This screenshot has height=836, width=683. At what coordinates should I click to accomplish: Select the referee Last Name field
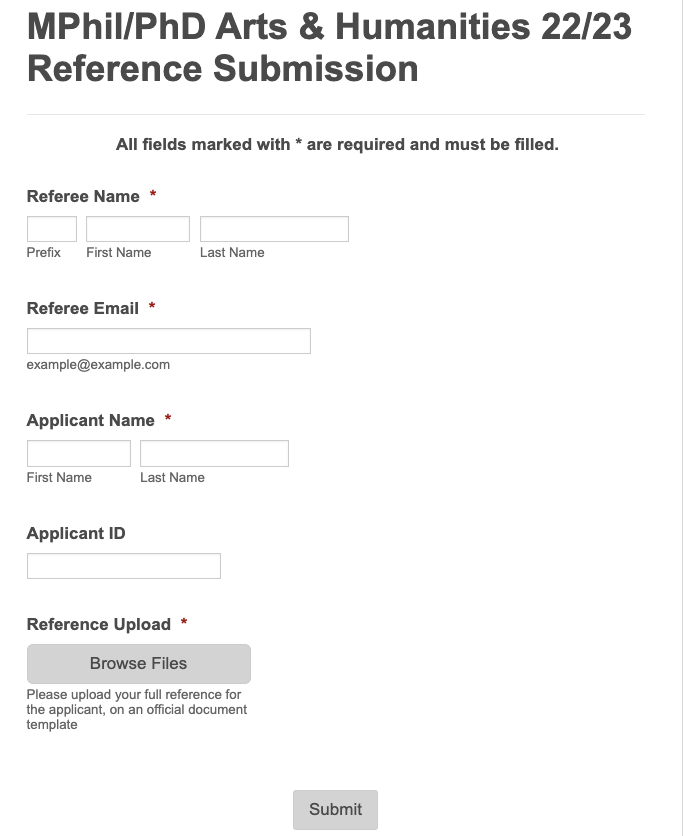[x=274, y=229]
